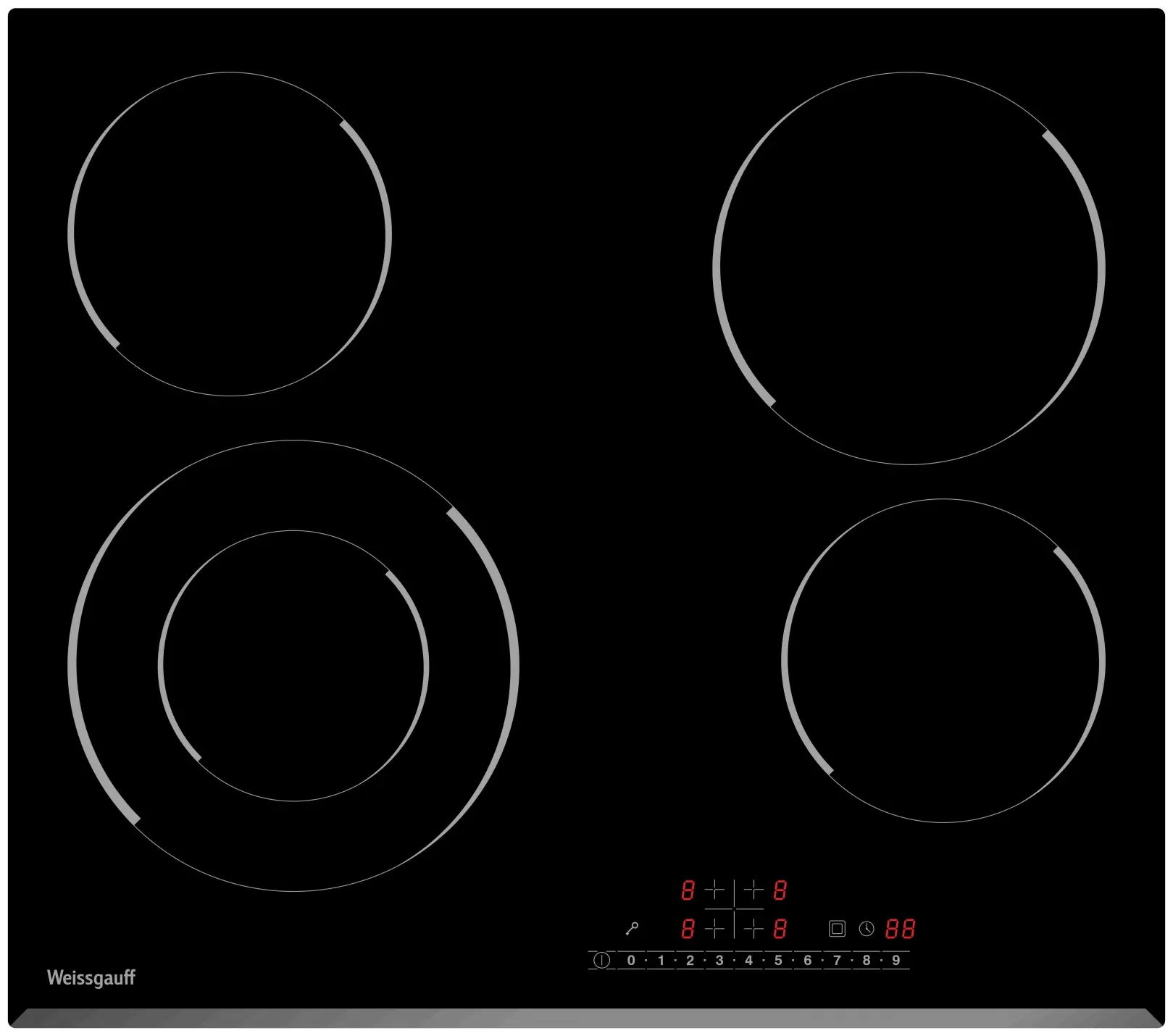Set maximum power level 9
The image size is (1173, 1036).
pos(896,960)
